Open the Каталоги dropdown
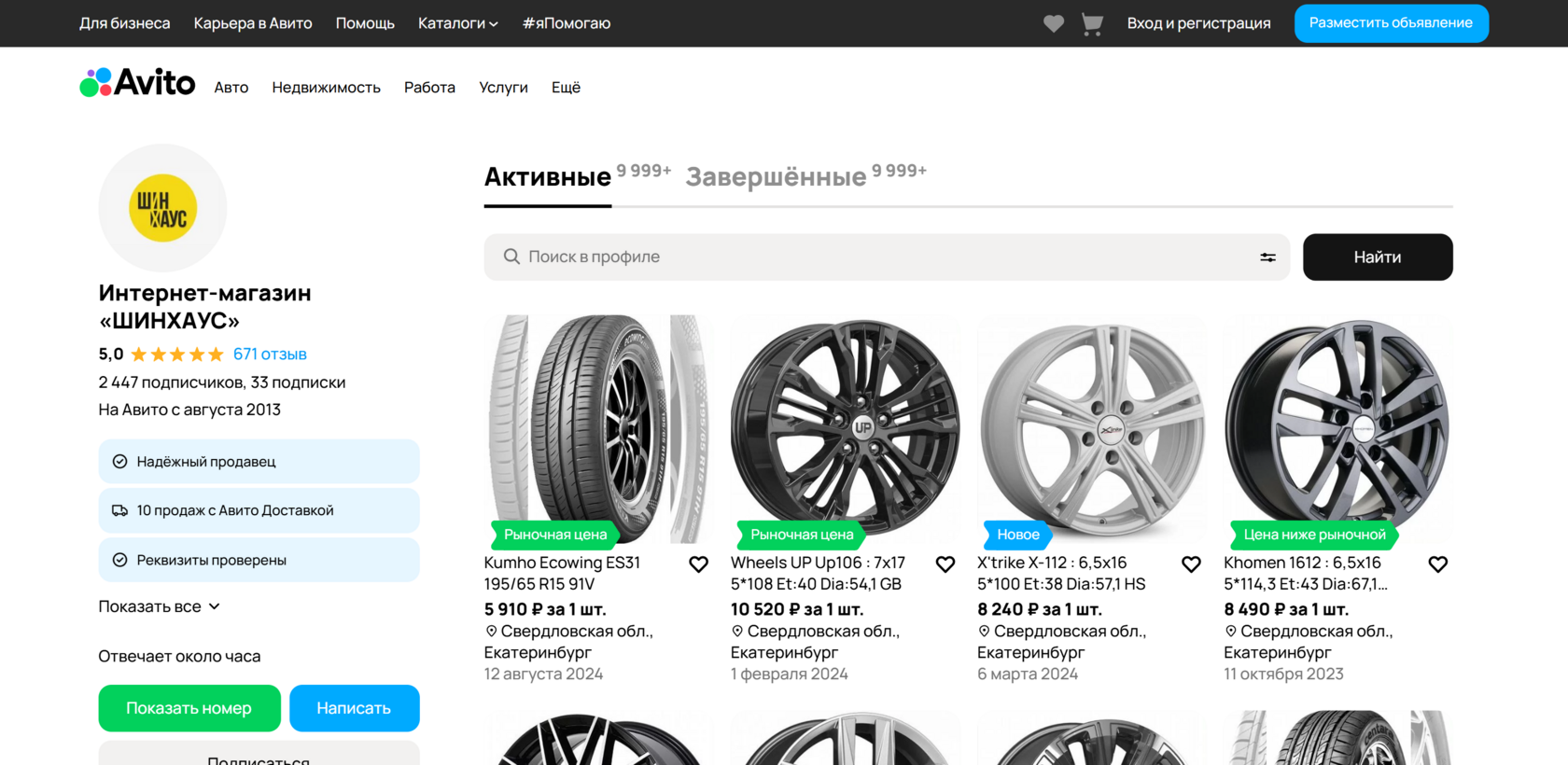The image size is (1568, 765). (x=457, y=23)
